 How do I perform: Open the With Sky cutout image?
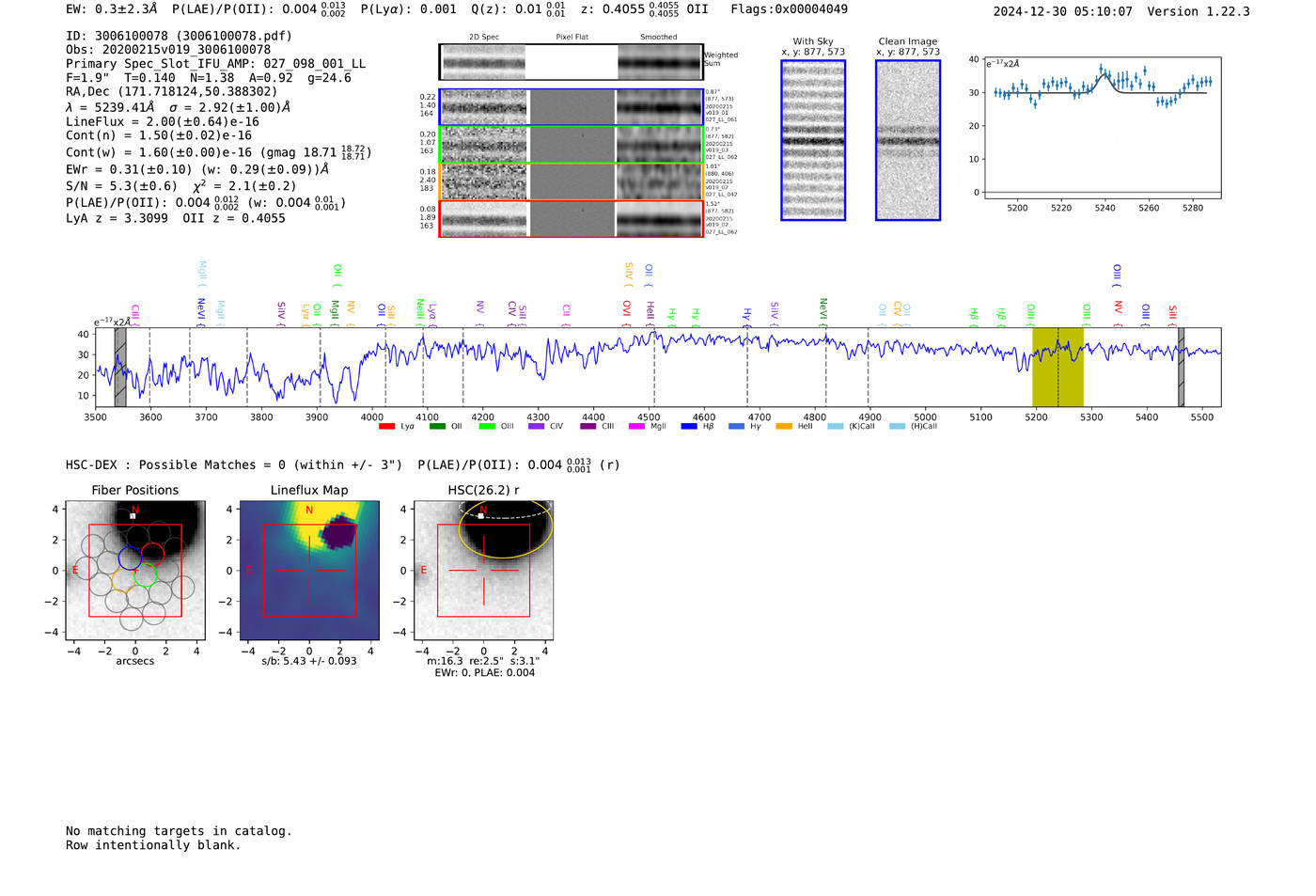pos(813,140)
